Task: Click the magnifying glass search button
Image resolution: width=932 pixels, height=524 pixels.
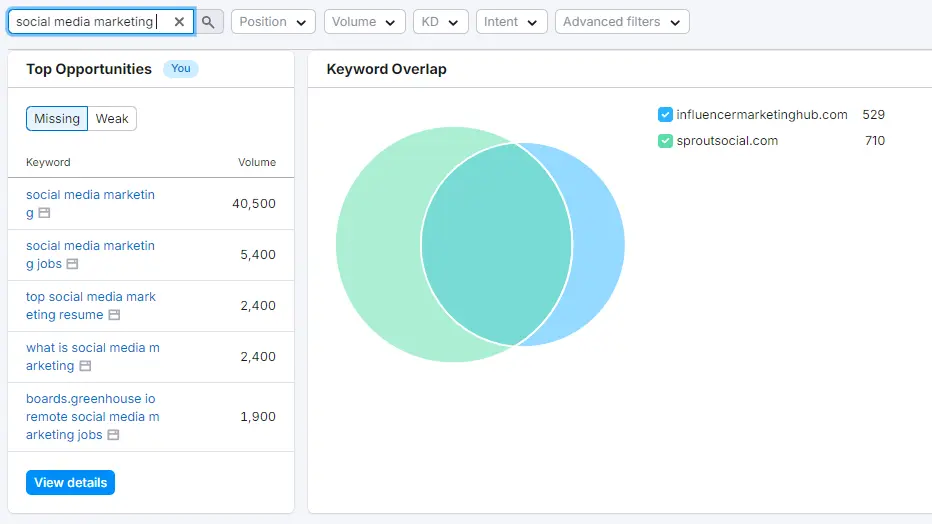Action: (x=208, y=22)
